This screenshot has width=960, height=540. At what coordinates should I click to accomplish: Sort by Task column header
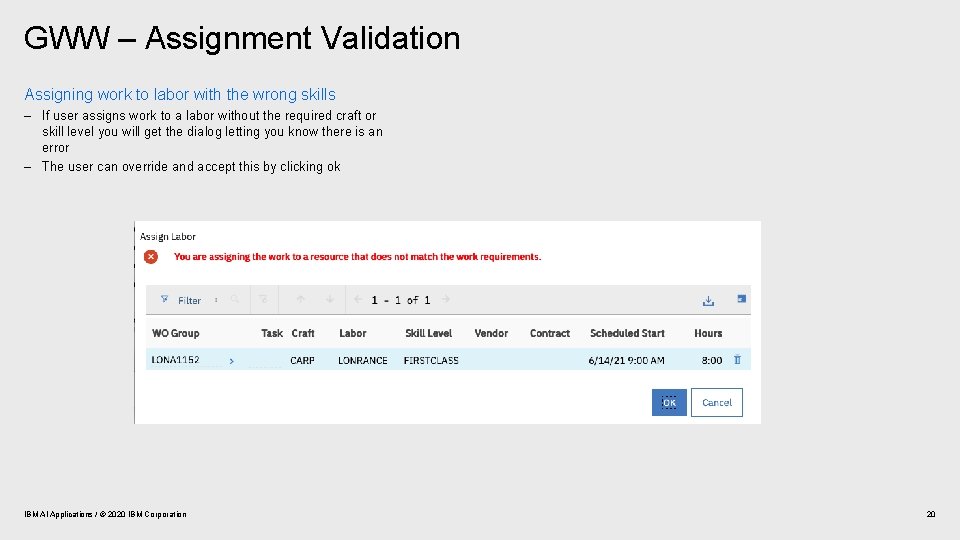coord(272,333)
